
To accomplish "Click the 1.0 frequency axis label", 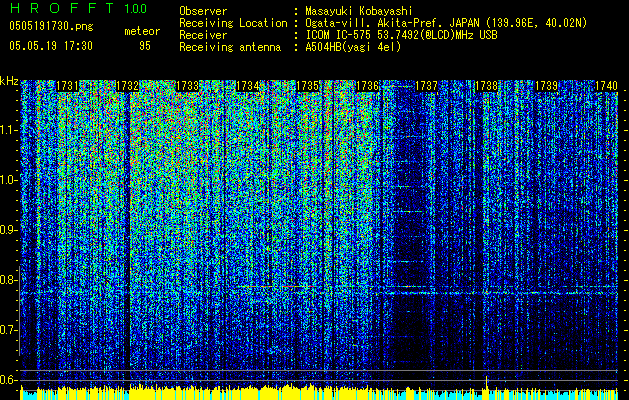I will point(9,180).
